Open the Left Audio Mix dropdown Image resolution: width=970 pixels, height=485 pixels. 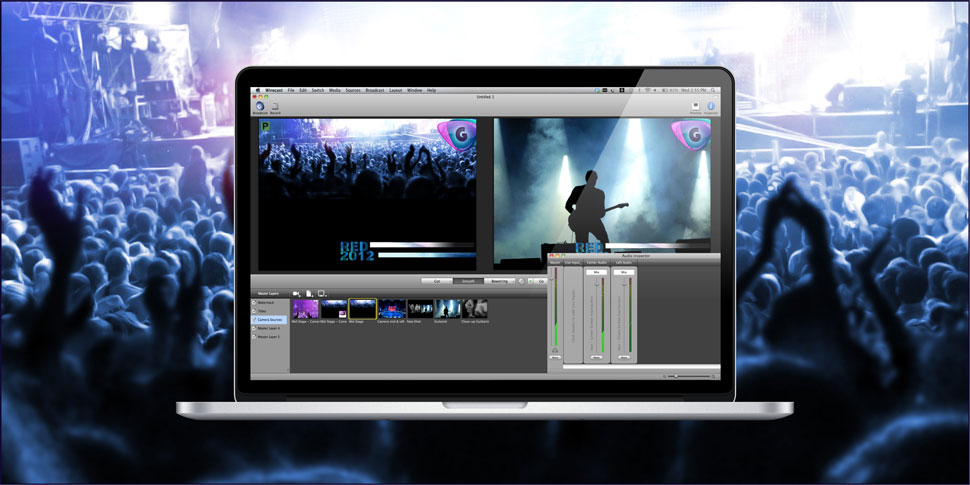pyautogui.click(x=624, y=272)
